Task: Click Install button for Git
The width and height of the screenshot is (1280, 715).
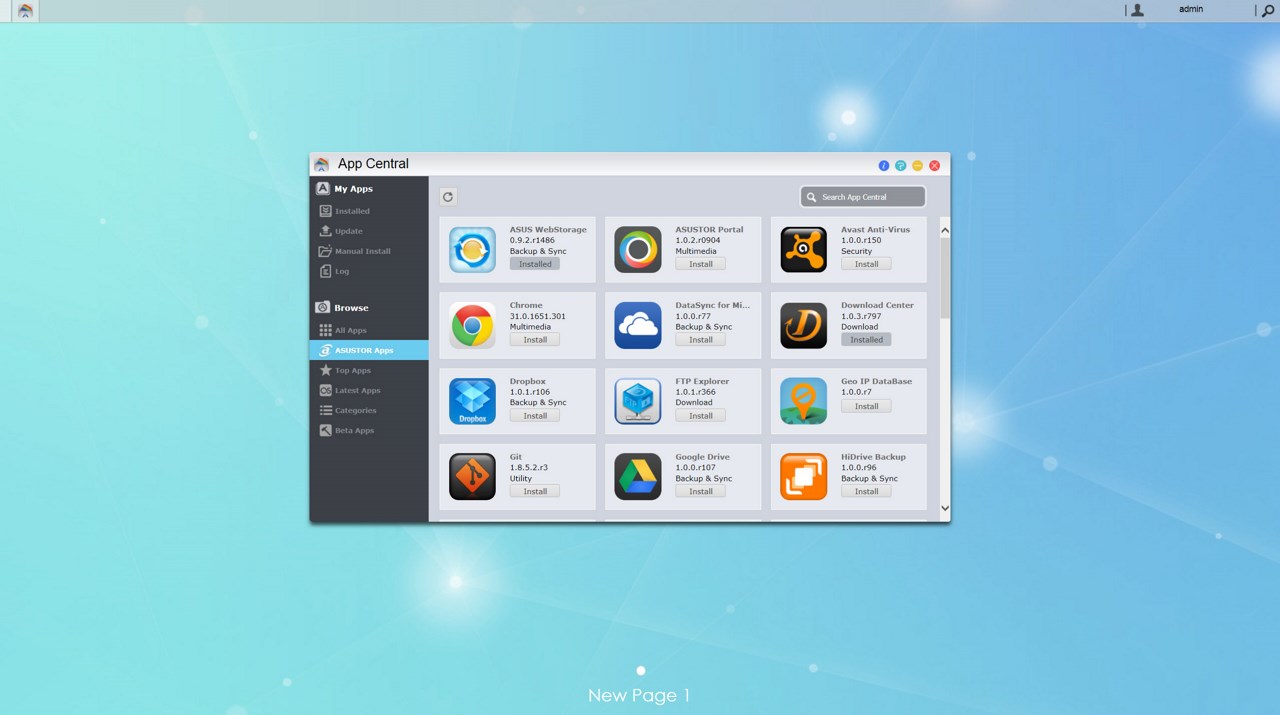Action: click(x=535, y=491)
